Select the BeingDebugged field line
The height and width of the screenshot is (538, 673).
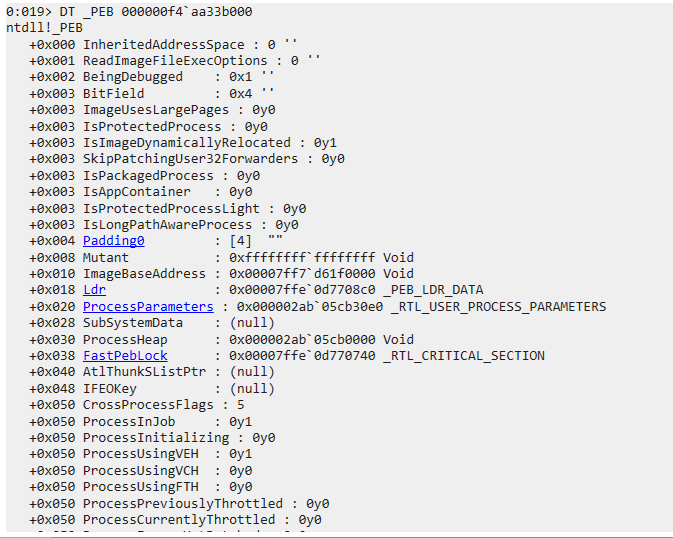(152, 77)
